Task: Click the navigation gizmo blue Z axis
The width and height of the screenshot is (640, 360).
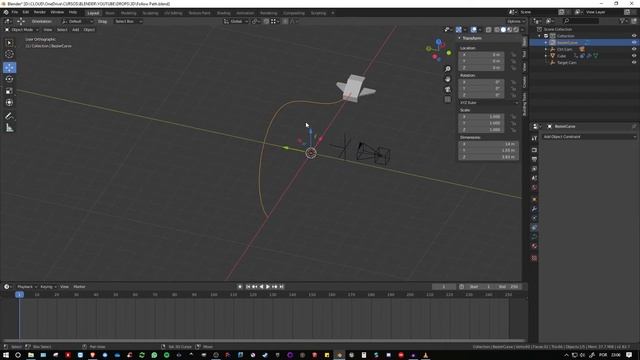Action: click(438, 42)
